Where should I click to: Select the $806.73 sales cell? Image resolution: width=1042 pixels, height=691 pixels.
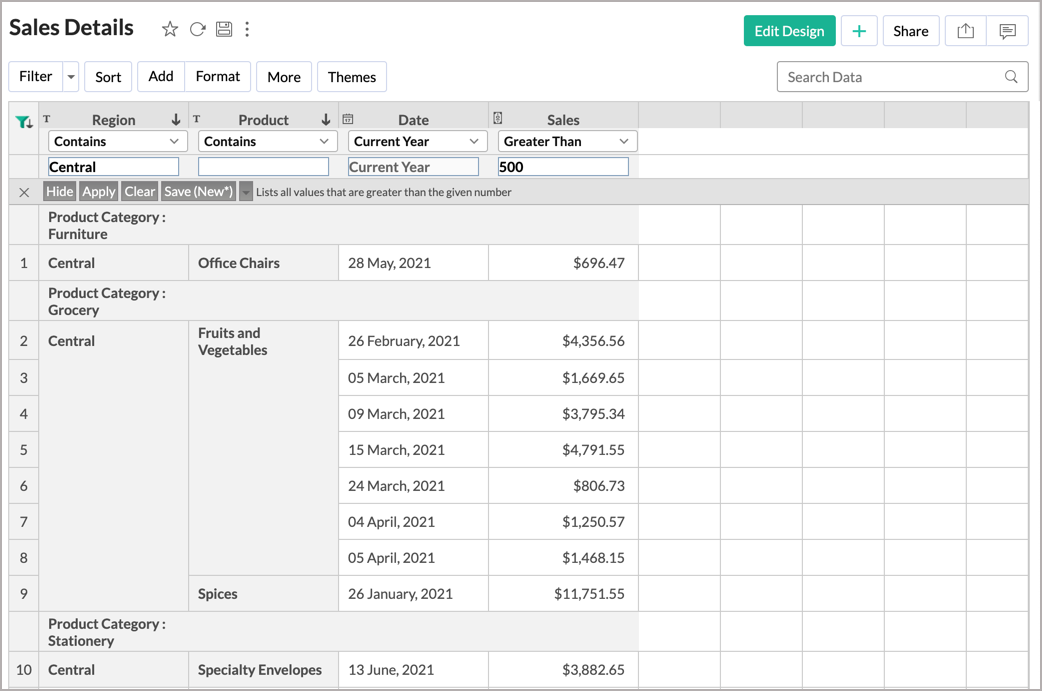[x=564, y=486]
